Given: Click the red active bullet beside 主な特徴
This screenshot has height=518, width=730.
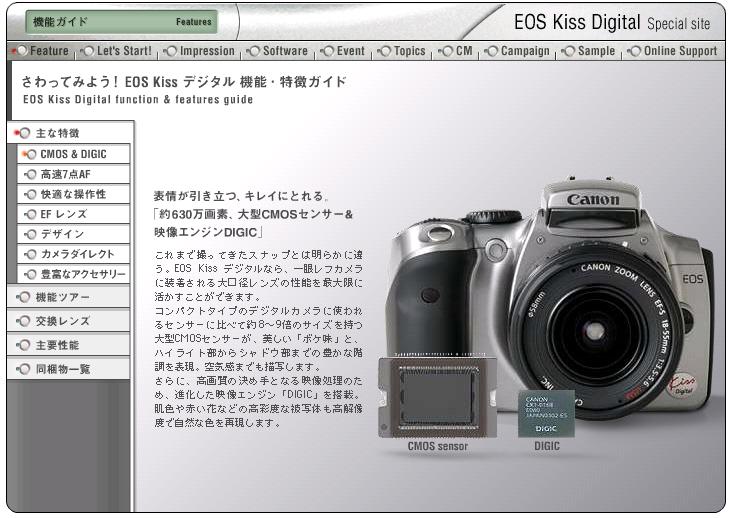Looking at the screenshot, I should click(x=22, y=134).
